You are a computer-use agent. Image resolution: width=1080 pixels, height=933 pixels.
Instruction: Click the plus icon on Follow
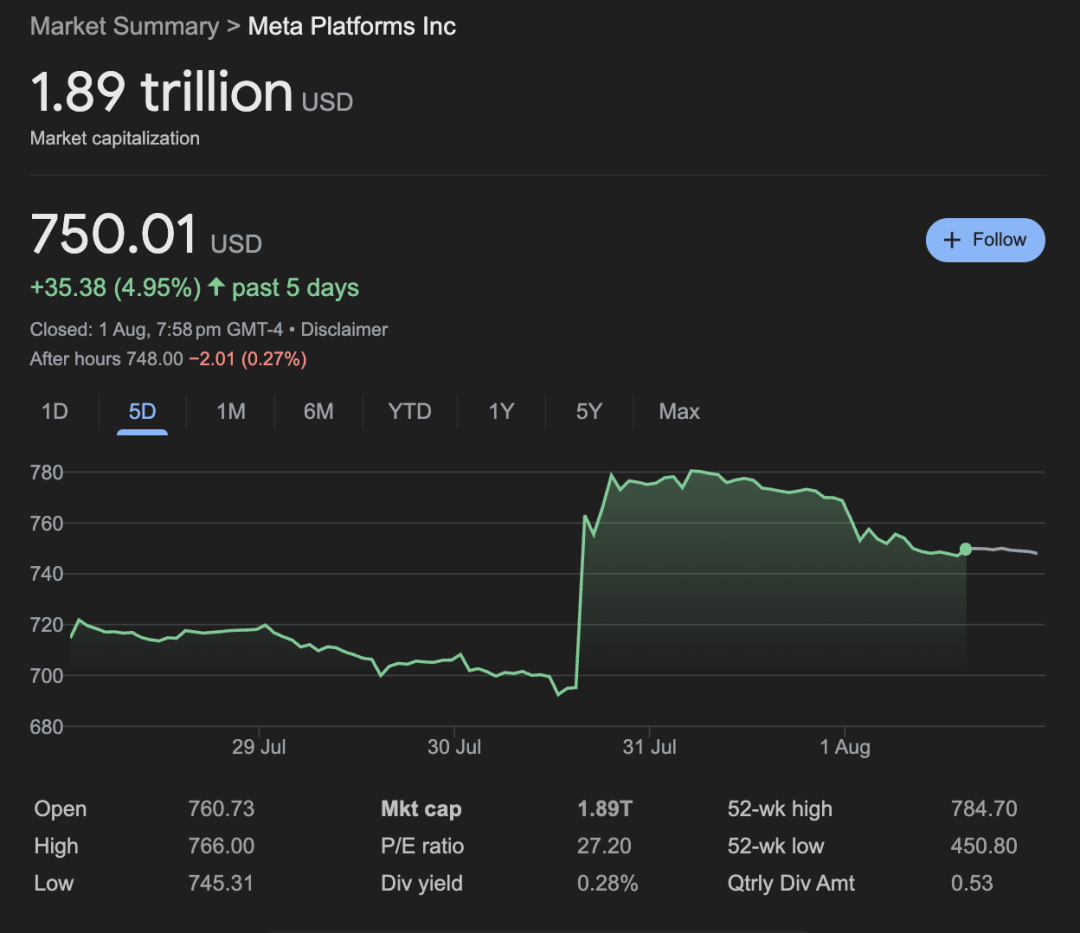point(953,240)
